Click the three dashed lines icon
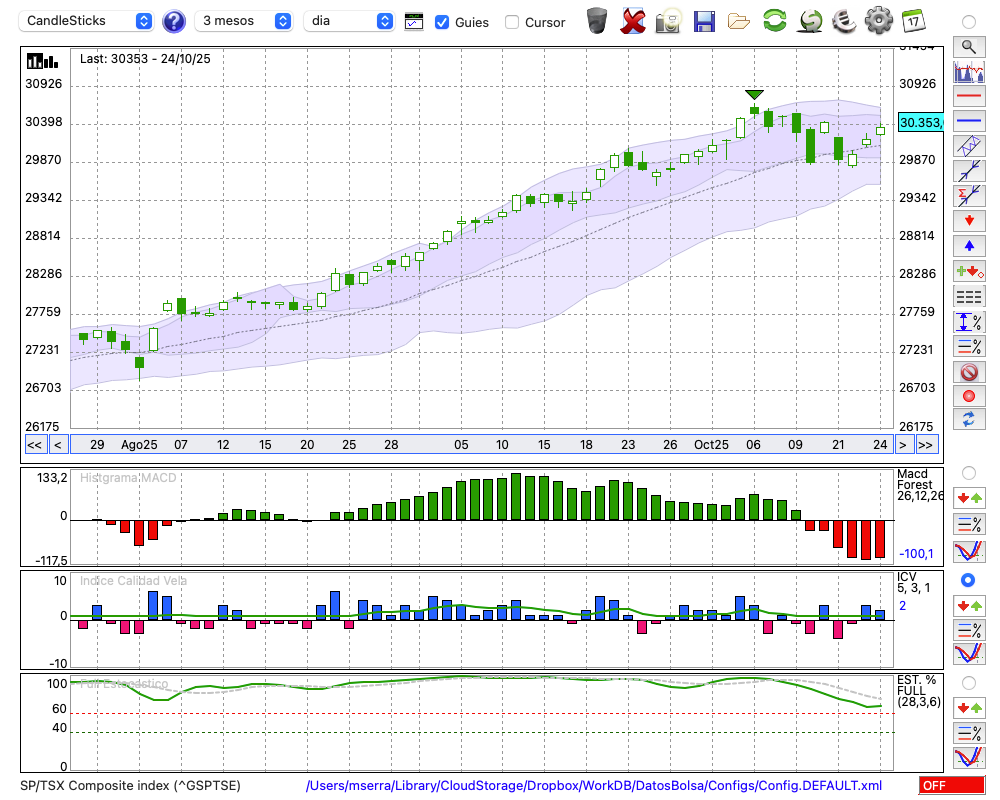The height and width of the screenshot is (800, 1000). [969, 296]
